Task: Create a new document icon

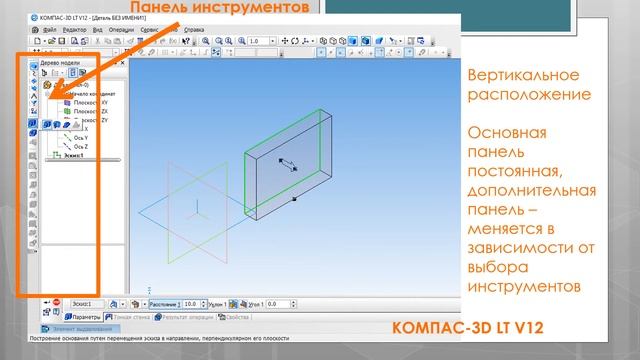Action: [37, 41]
